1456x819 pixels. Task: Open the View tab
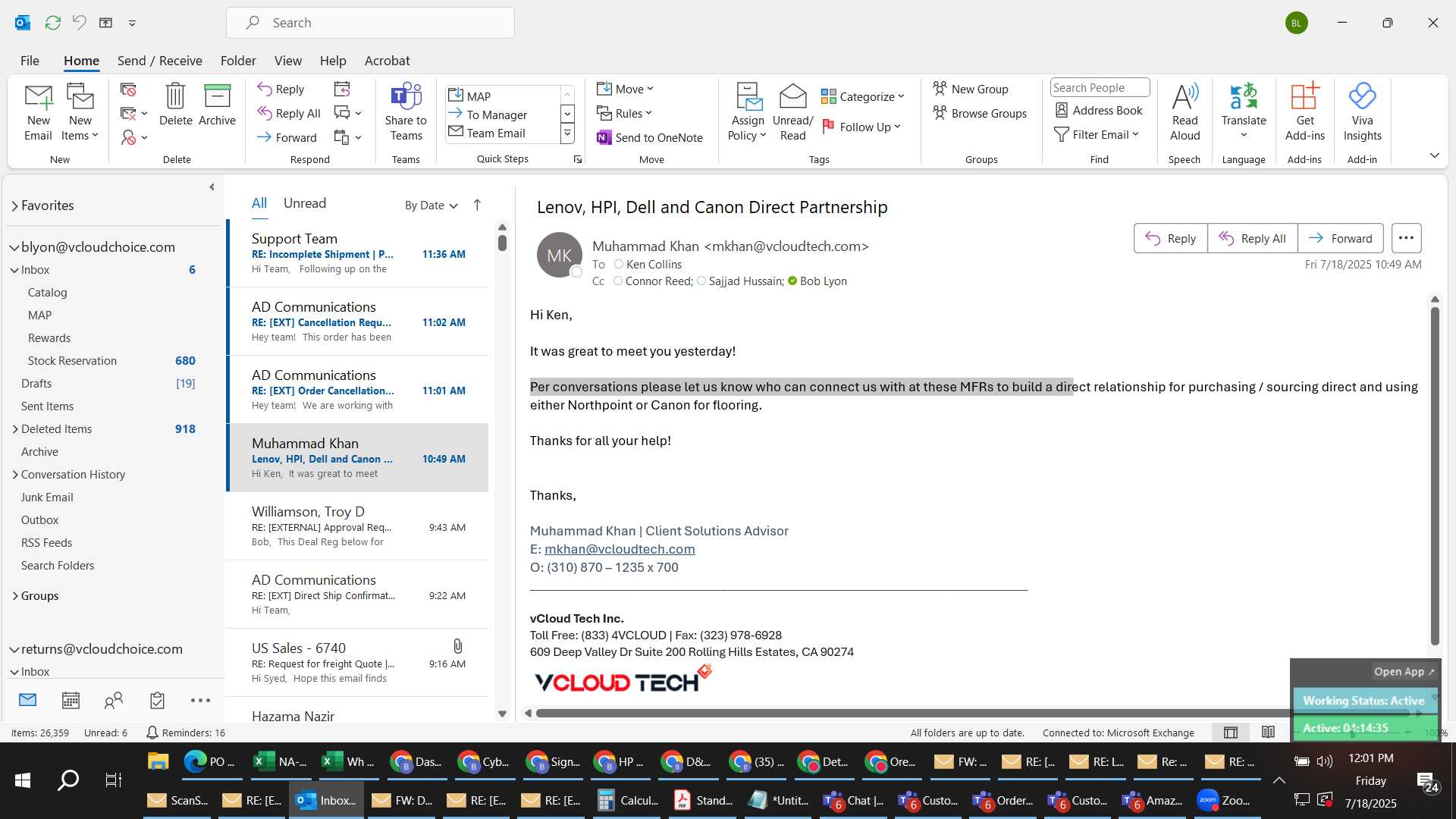point(287,61)
